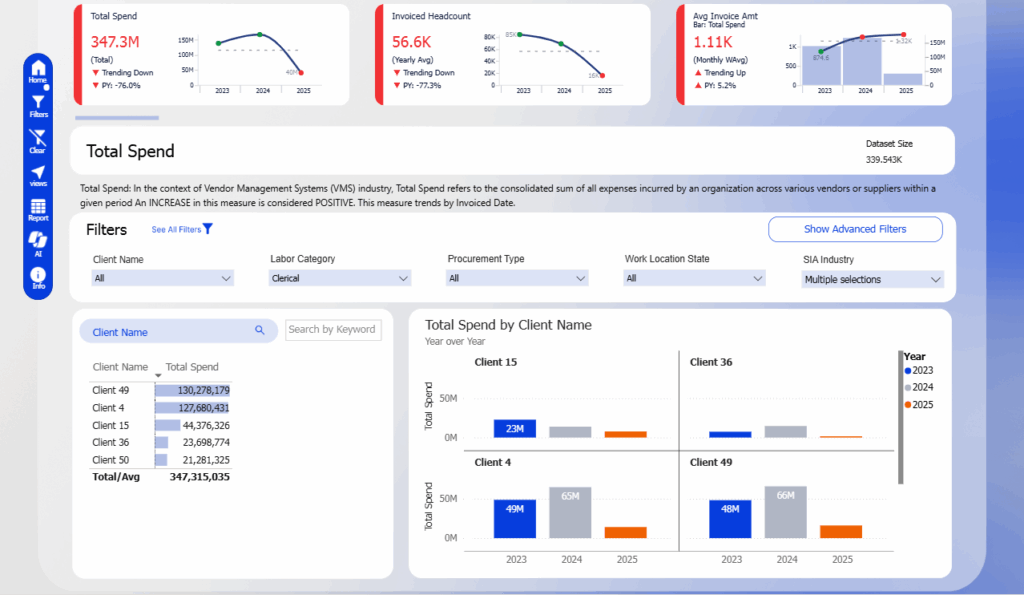Toggle the 2024 year legend item
1024x595 pixels.
pos(918,387)
